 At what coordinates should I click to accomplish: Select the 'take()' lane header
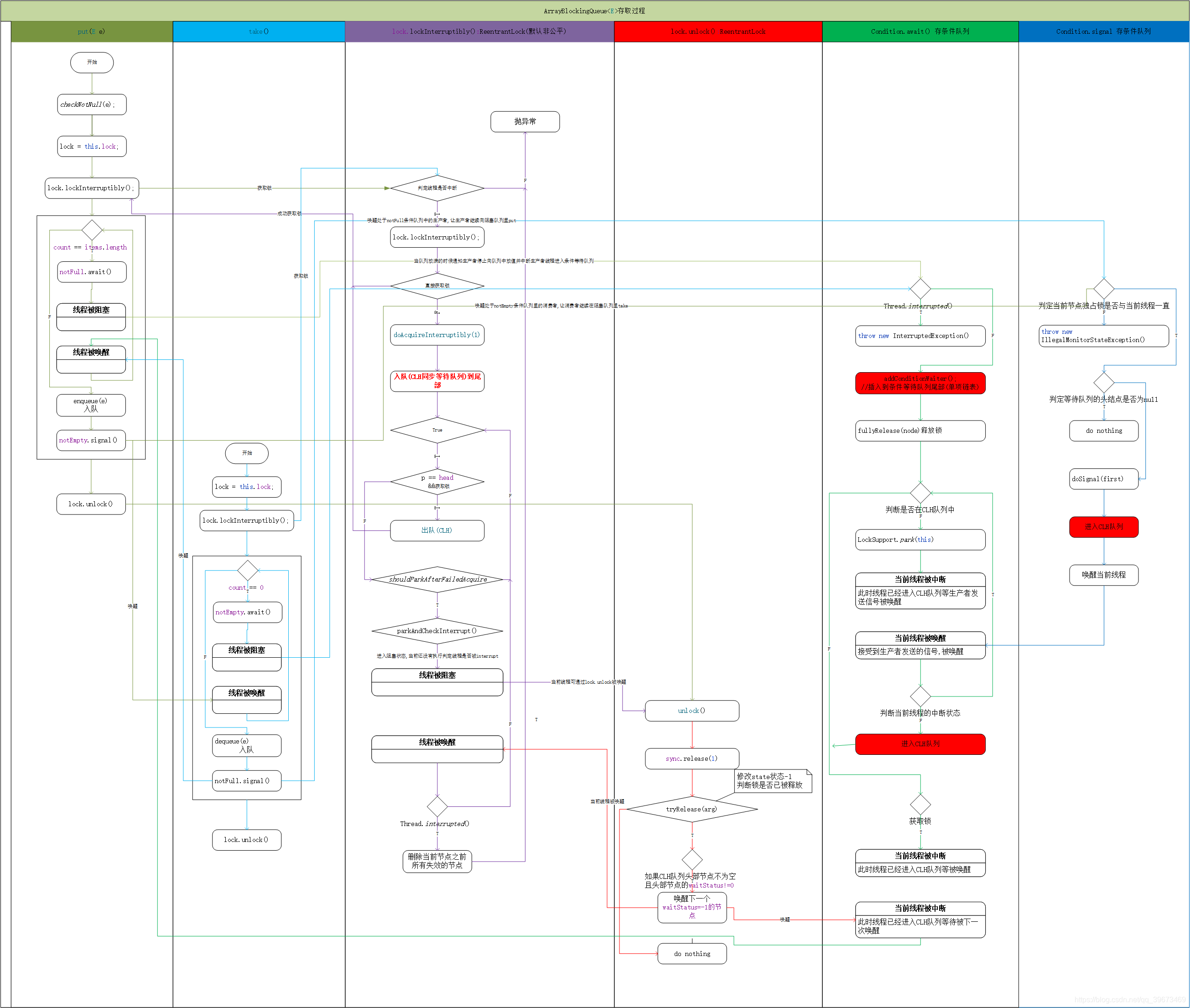[x=259, y=31]
